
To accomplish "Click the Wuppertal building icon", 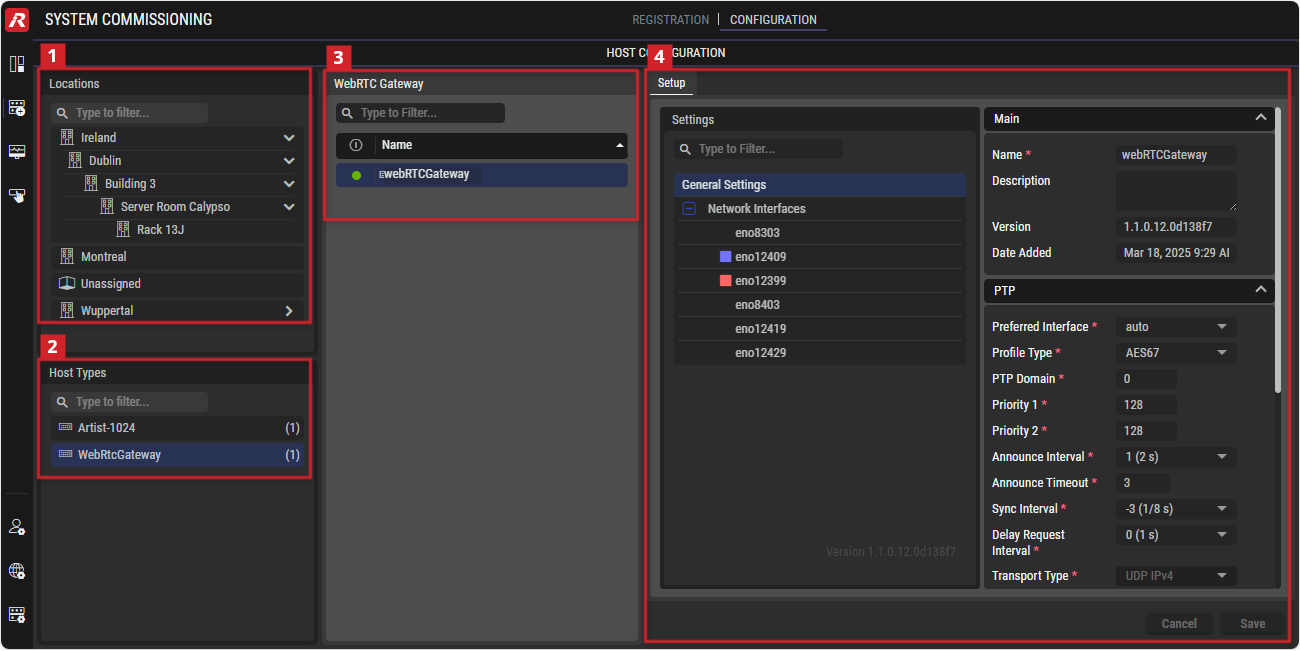I will click(68, 310).
